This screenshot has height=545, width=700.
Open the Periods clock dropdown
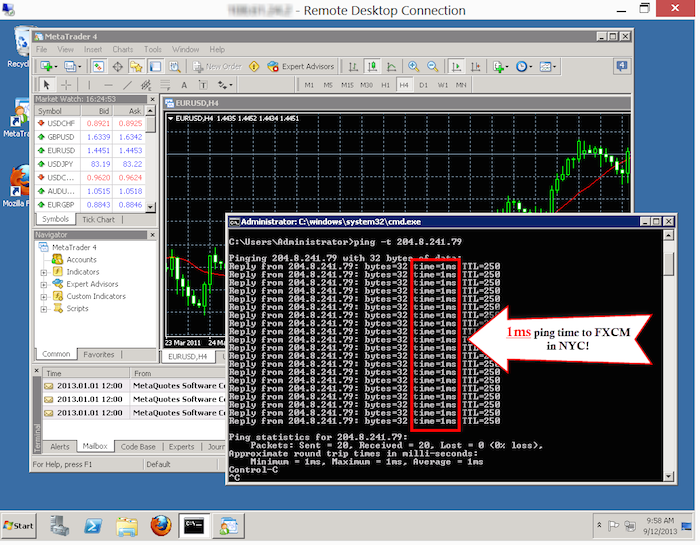524,67
